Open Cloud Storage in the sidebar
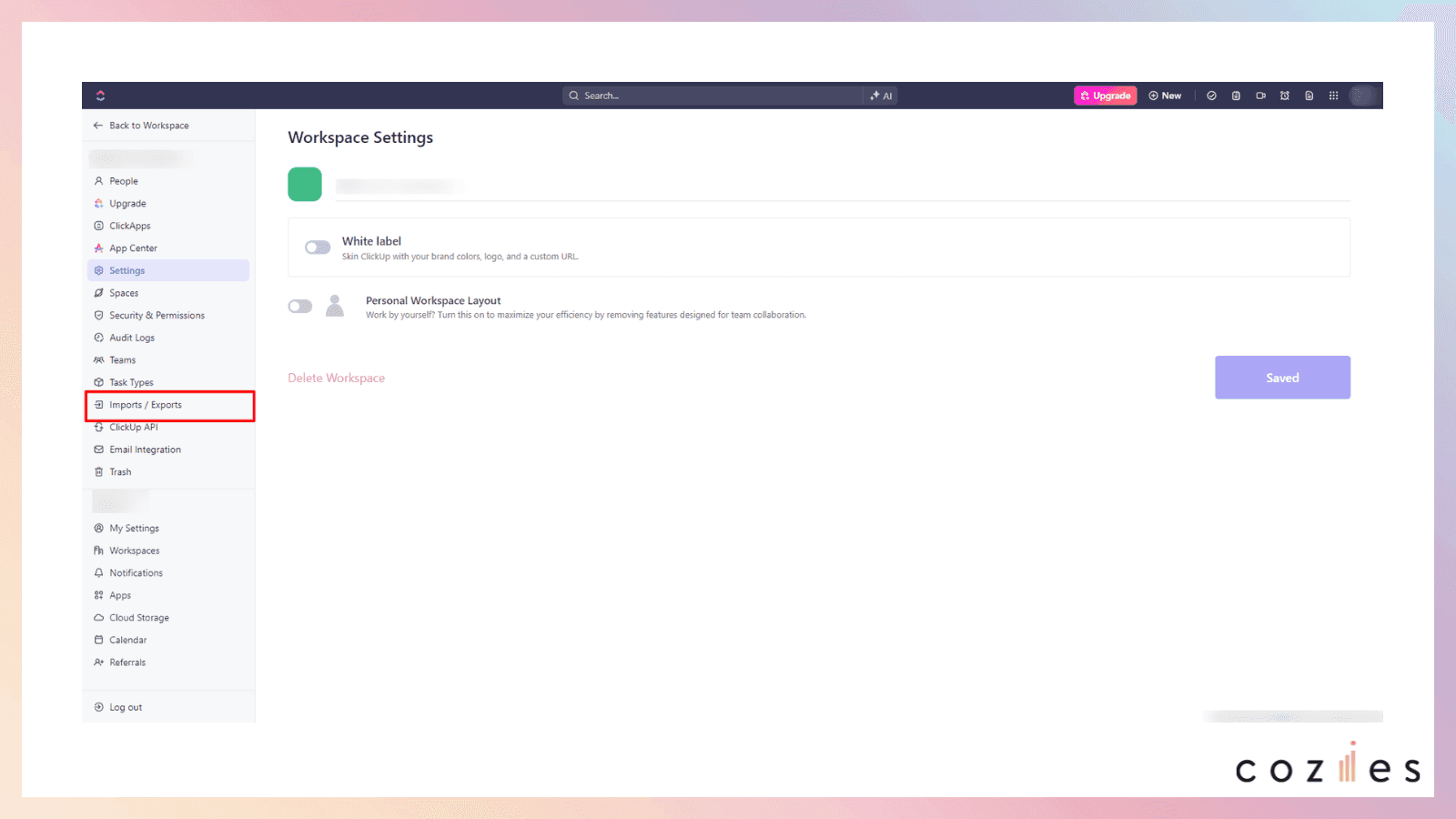Screen dimensions: 1456x819 168,618
